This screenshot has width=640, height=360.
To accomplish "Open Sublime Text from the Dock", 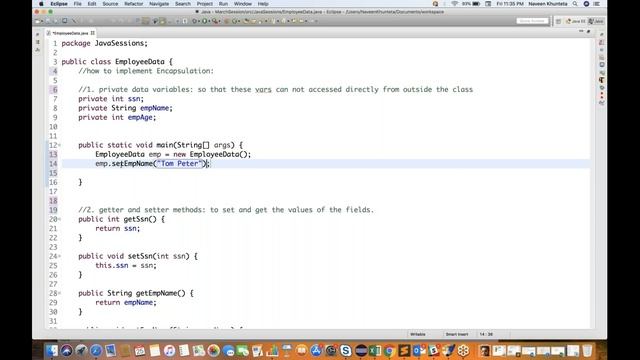I will [404, 351].
